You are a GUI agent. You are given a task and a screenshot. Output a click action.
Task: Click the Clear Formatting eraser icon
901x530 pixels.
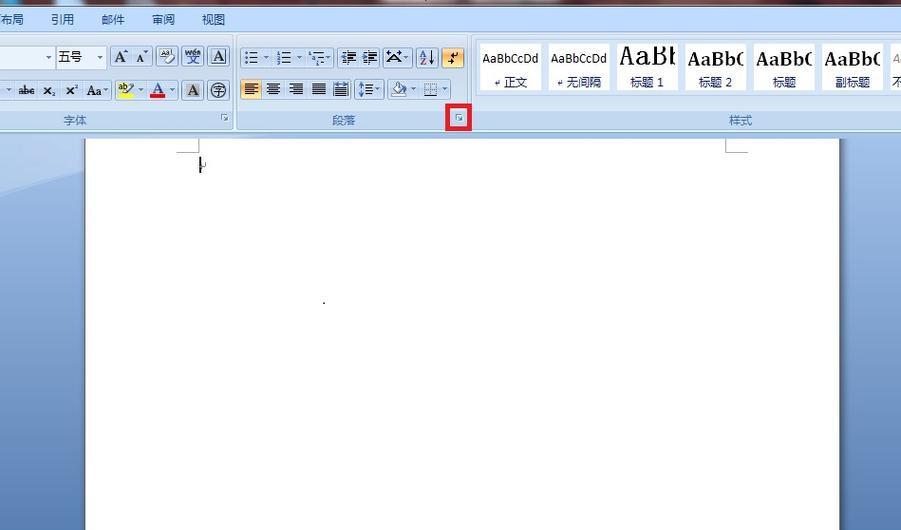pyautogui.click(x=167, y=57)
